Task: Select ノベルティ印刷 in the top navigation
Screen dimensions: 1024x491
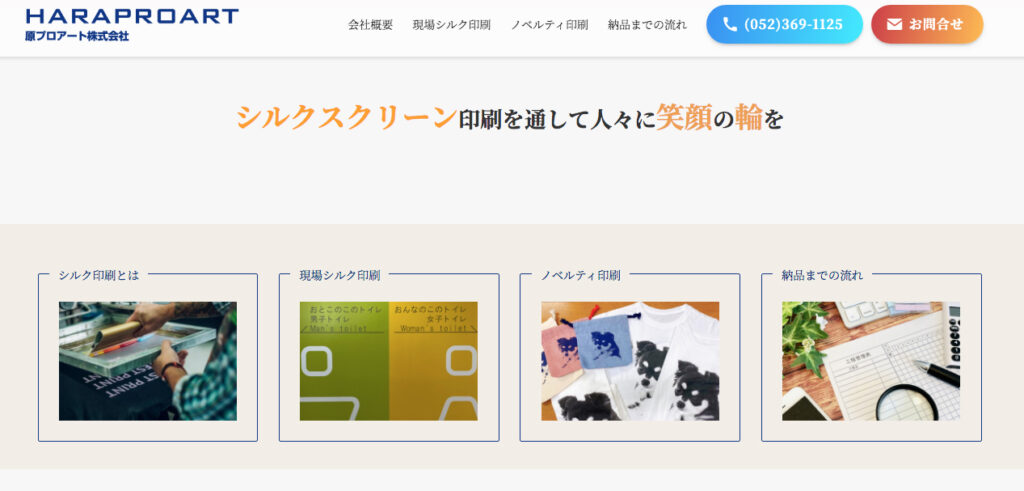Action: [549, 25]
